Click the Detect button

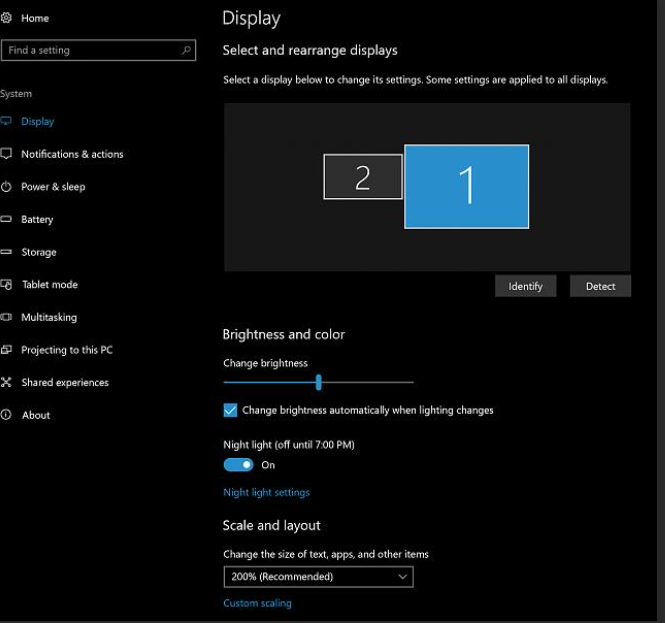tap(600, 286)
